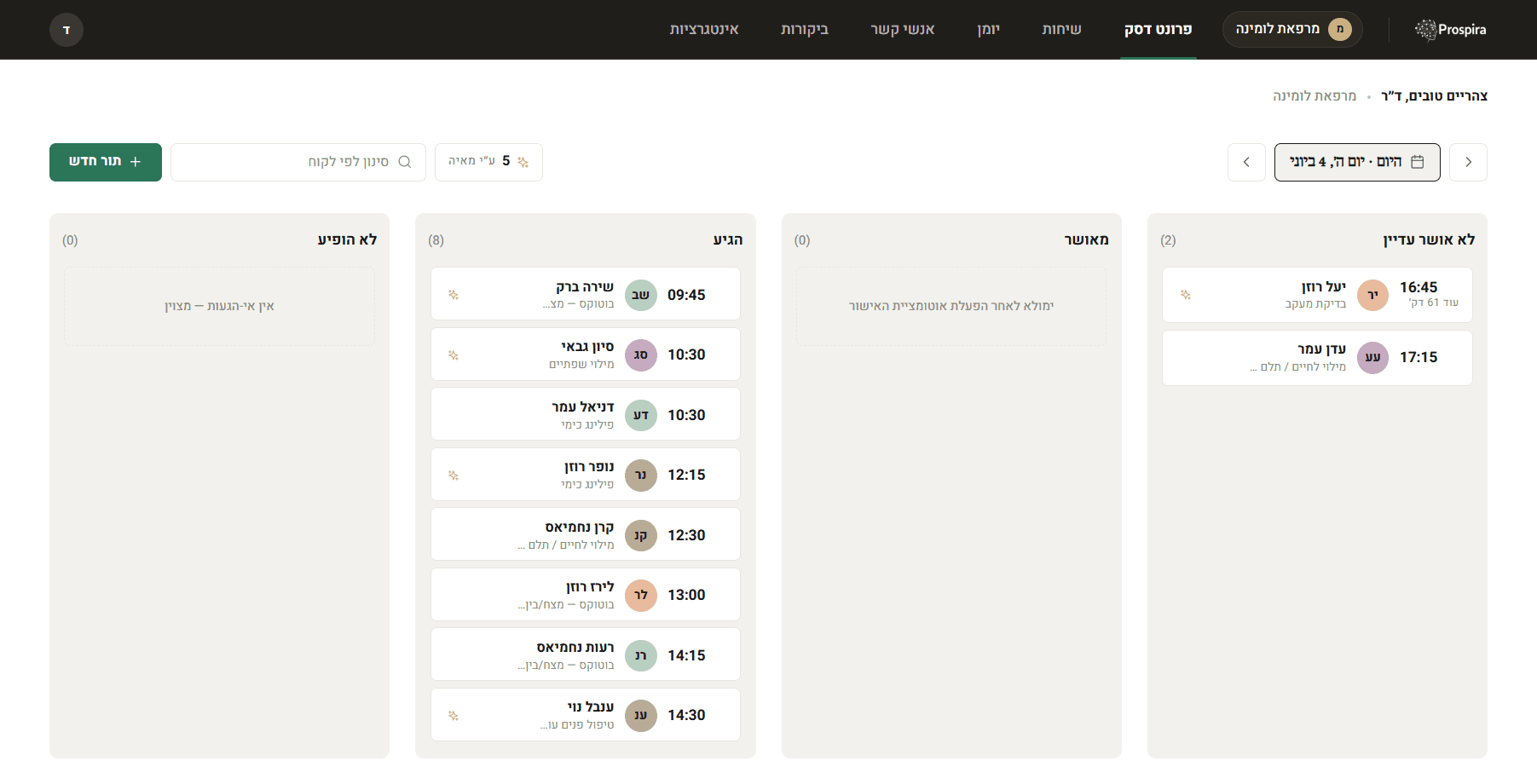This screenshot has width=1537, height=784.
Task: Click the רנ avatar of רעות נחמיאס
Action: pyautogui.click(x=641, y=655)
